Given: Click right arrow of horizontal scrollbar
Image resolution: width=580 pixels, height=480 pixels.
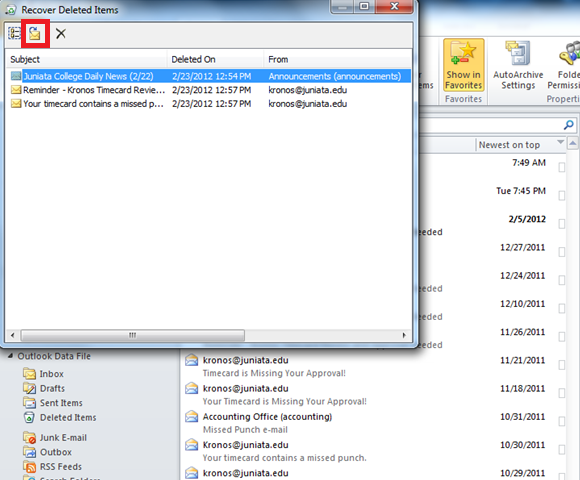Looking at the screenshot, I should pos(404,335).
